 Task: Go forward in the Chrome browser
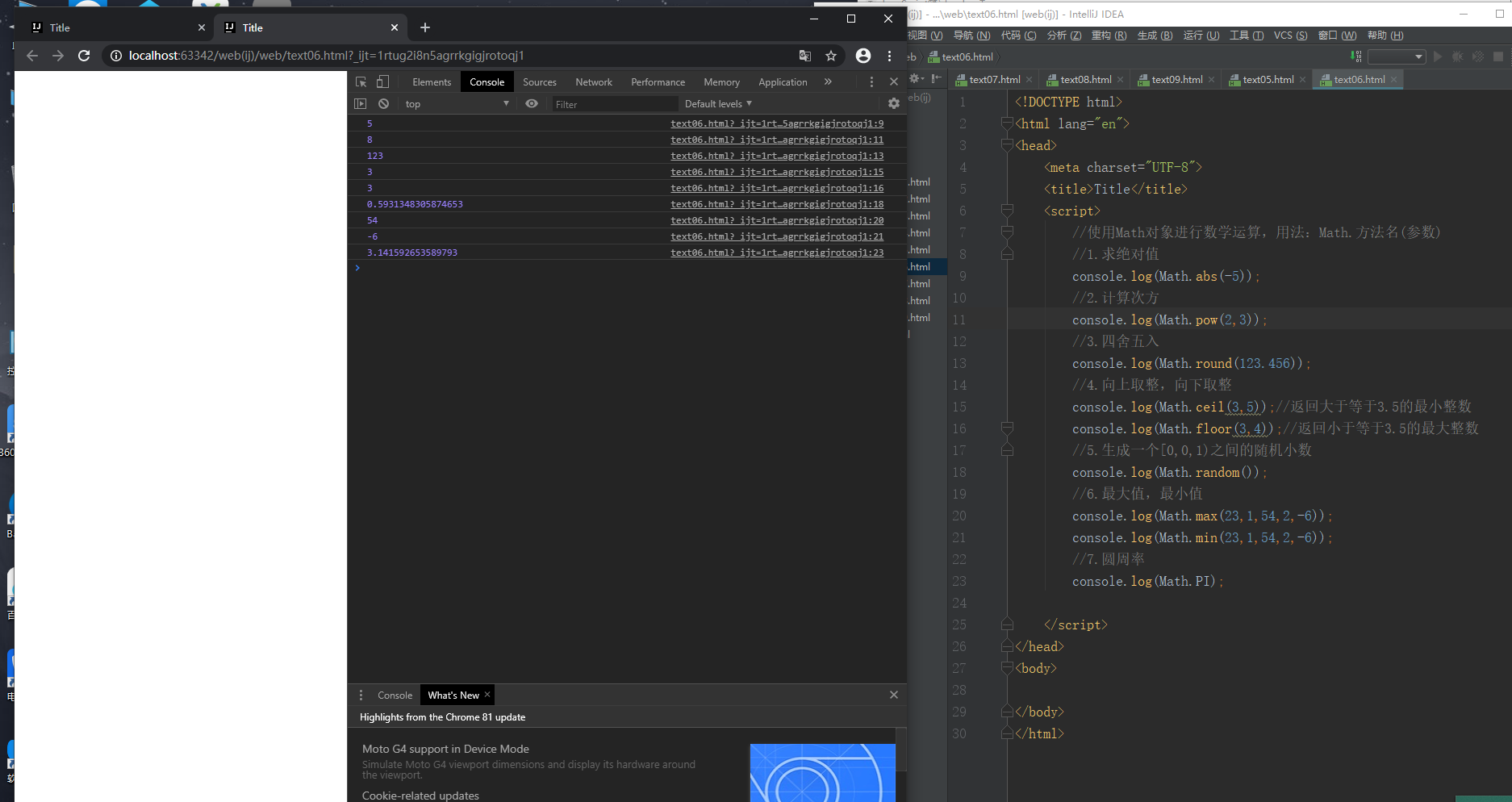click(58, 56)
